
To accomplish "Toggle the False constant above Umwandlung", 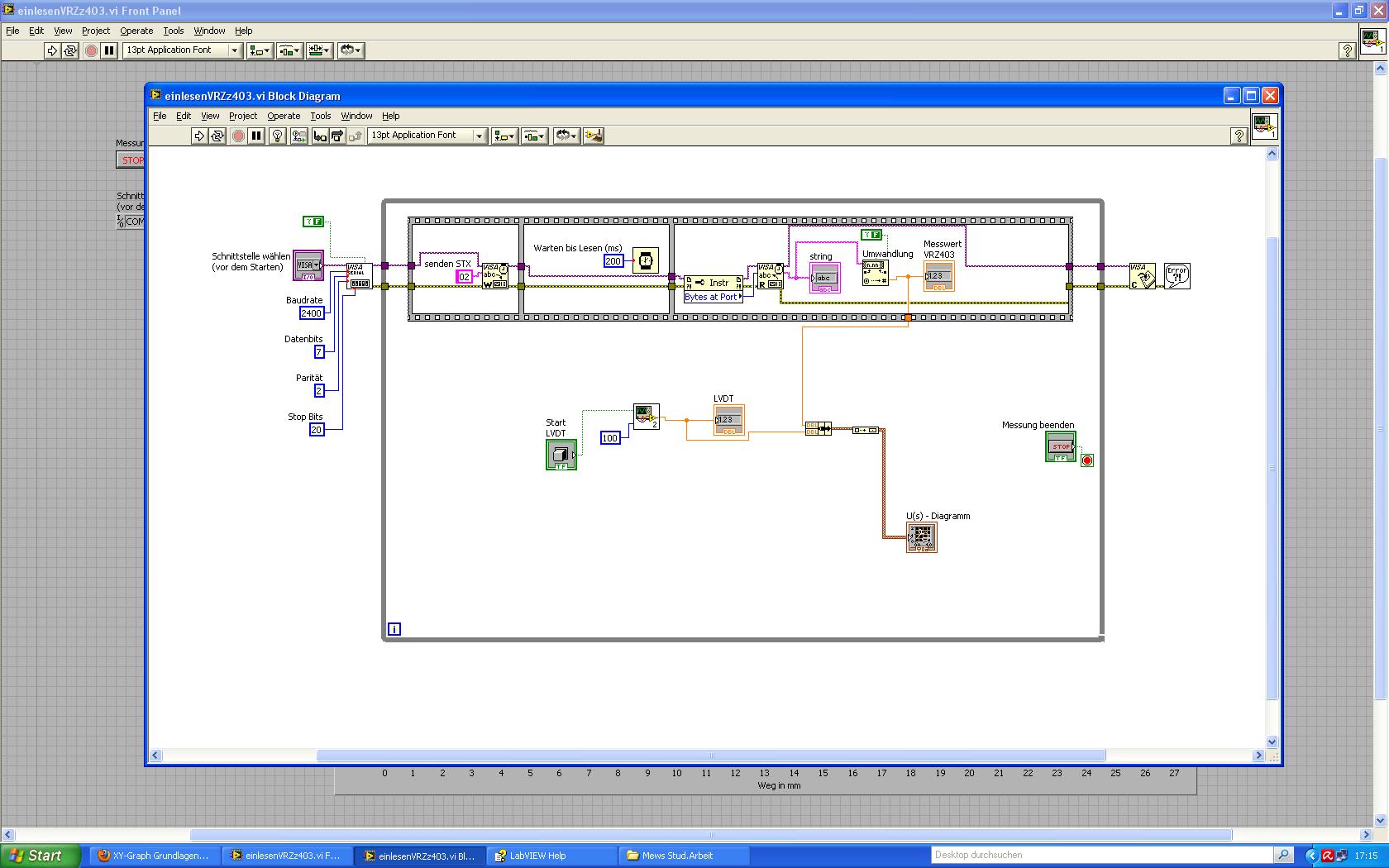I will click(x=871, y=235).
